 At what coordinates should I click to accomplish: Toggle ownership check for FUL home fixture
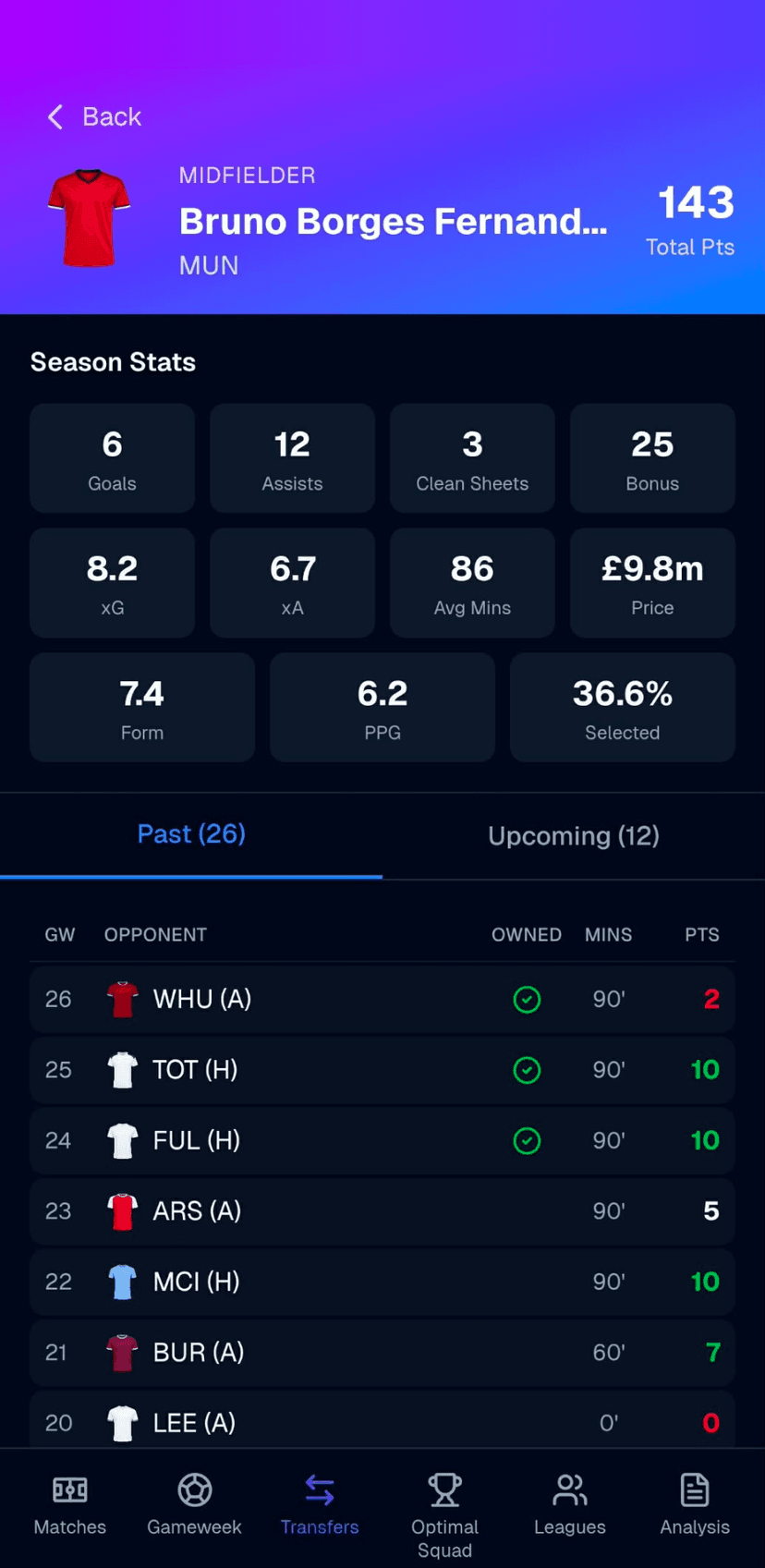pos(527,1140)
